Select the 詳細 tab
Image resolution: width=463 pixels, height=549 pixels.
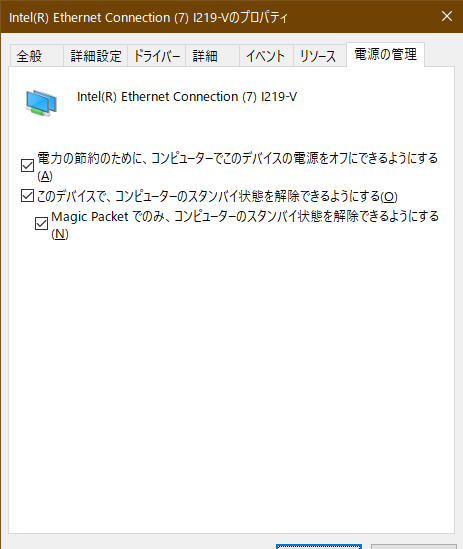tap(213, 56)
